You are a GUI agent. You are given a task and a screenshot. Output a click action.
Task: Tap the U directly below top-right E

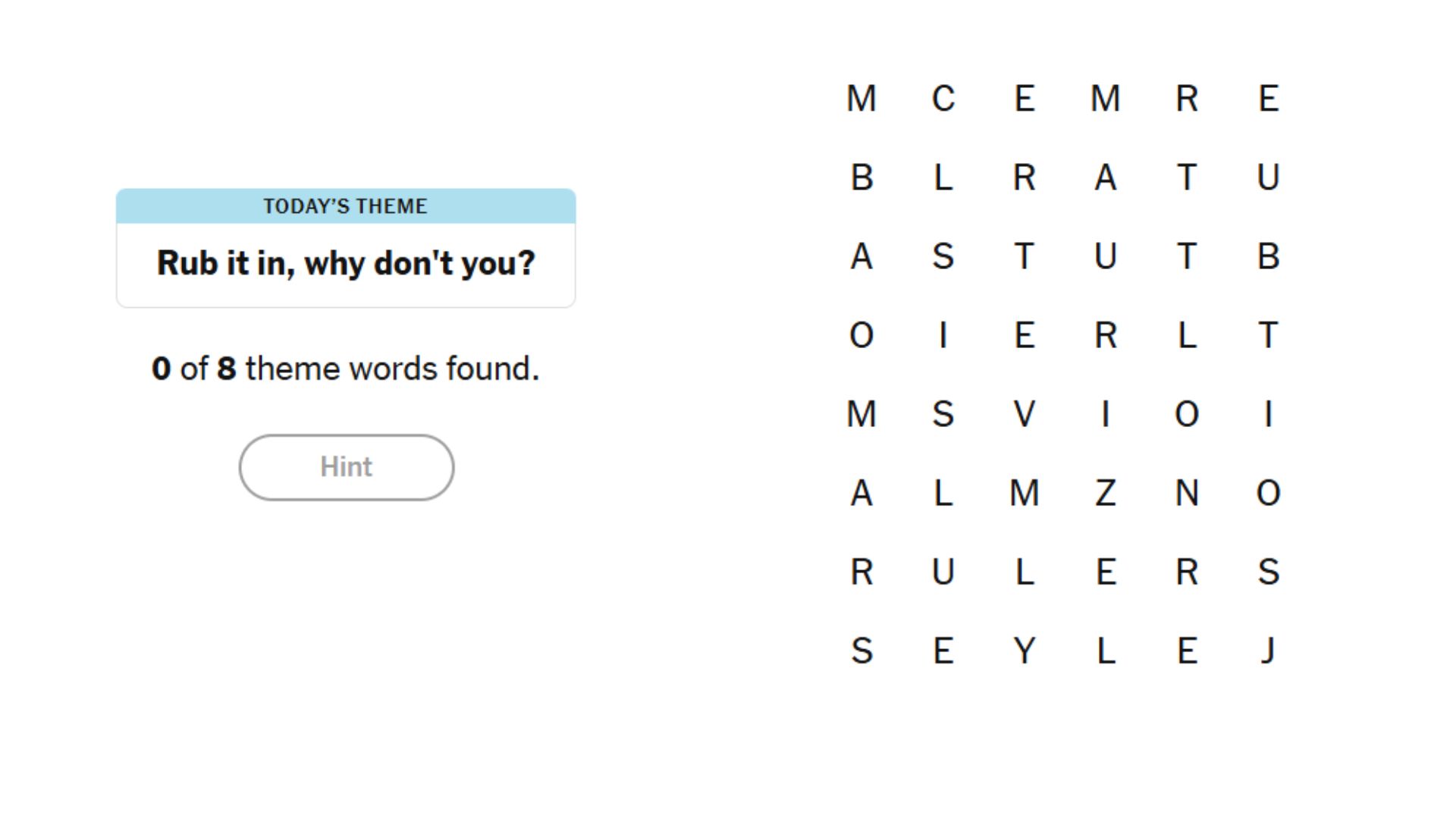point(1268,177)
